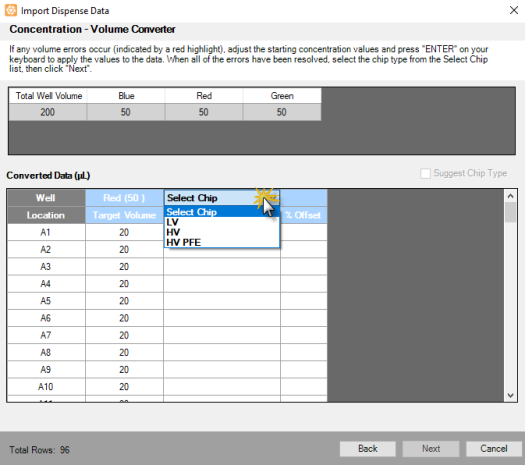Edit the Blue concentration value
The height and width of the screenshot is (465, 525).
tap(126, 112)
